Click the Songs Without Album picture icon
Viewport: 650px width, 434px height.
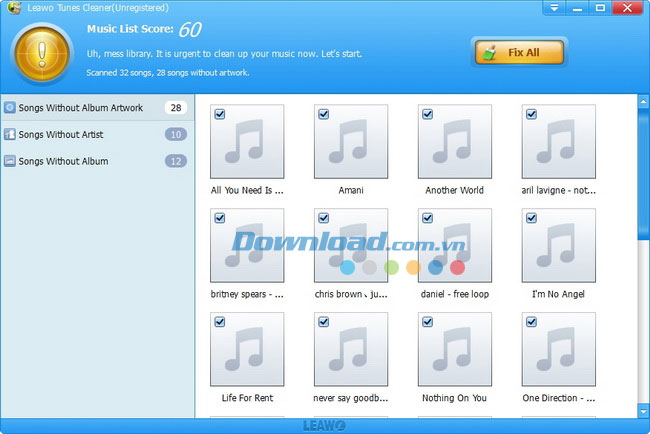(x=10, y=161)
